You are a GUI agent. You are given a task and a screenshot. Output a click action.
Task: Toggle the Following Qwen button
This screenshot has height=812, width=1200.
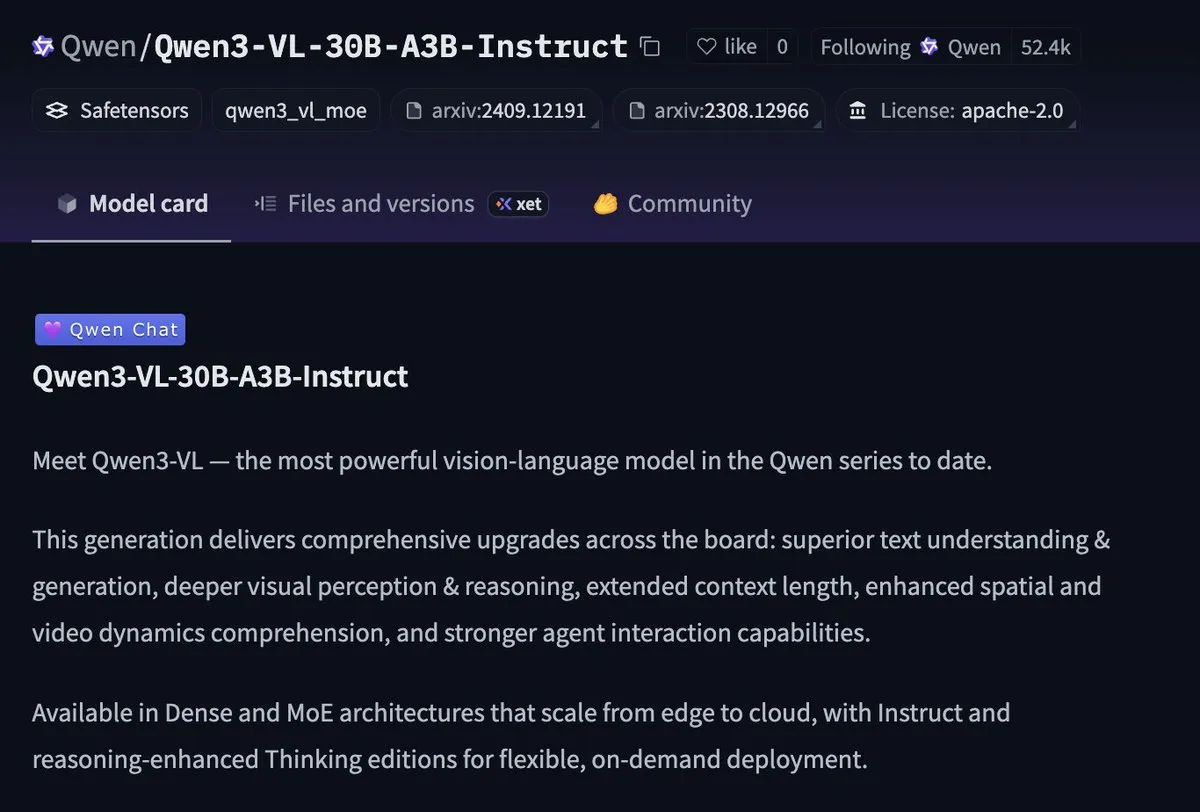click(910, 47)
